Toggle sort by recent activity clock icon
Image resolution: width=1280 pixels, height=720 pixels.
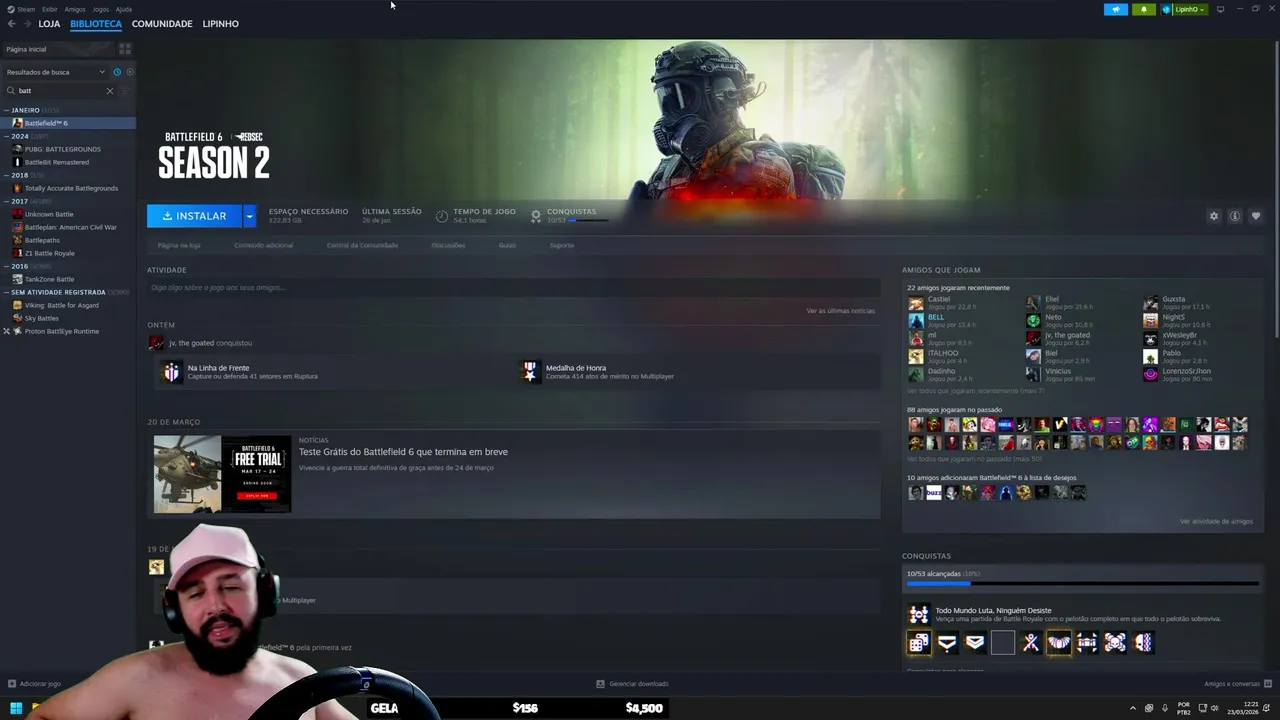click(x=117, y=72)
